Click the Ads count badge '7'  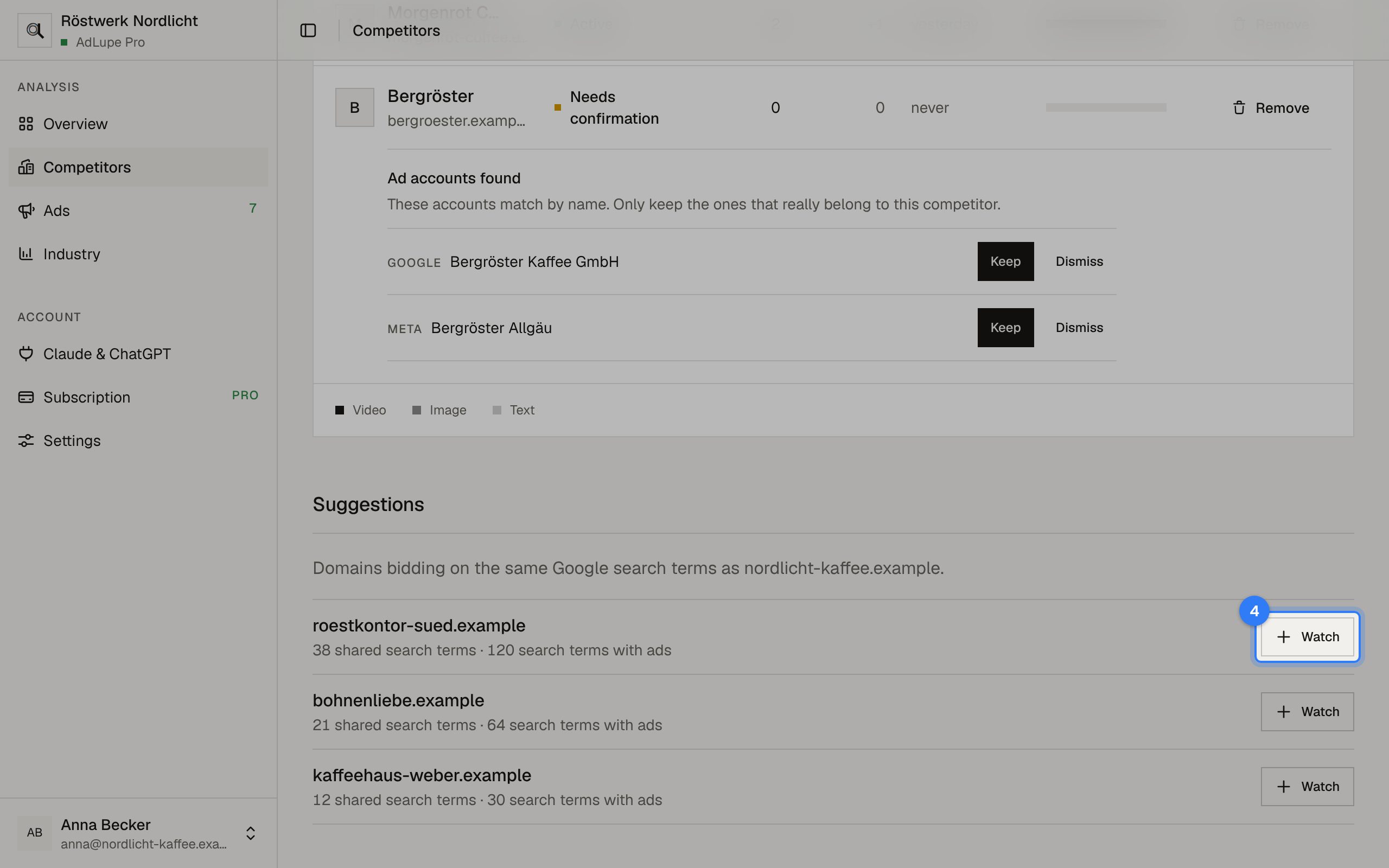pyautogui.click(x=252, y=208)
